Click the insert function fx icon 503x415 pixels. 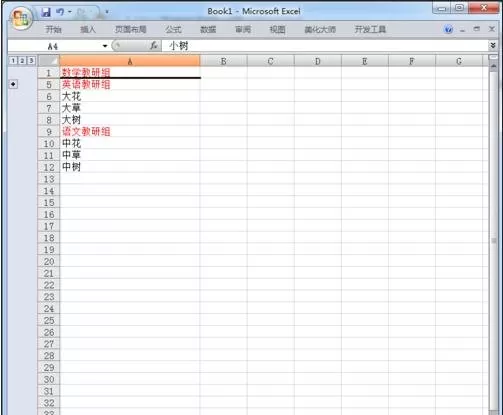(154, 46)
